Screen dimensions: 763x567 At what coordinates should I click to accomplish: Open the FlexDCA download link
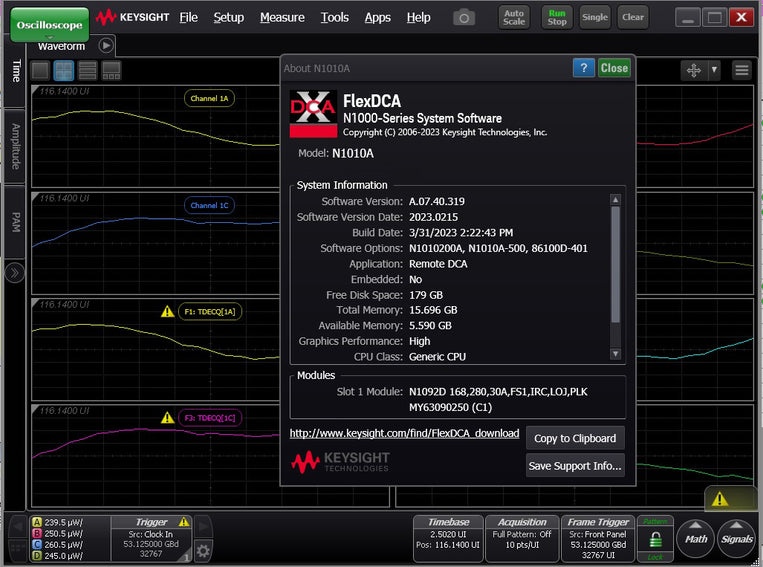404,433
